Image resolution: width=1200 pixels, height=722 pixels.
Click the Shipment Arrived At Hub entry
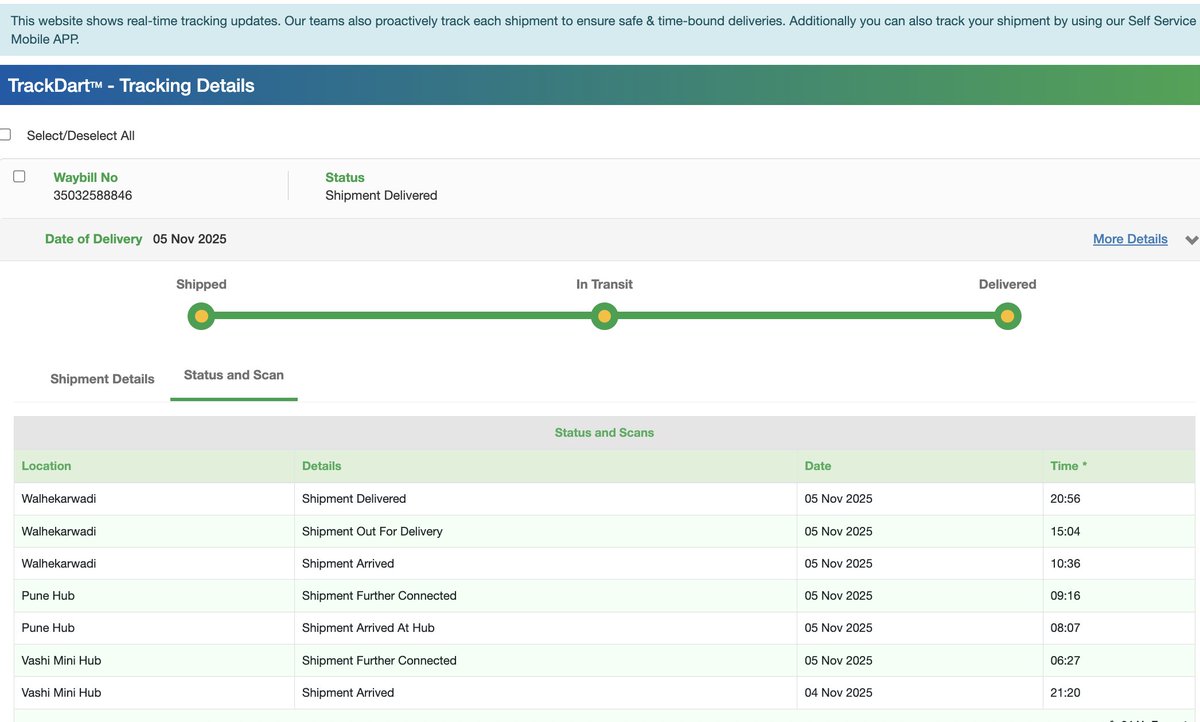pyautogui.click(x=368, y=628)
